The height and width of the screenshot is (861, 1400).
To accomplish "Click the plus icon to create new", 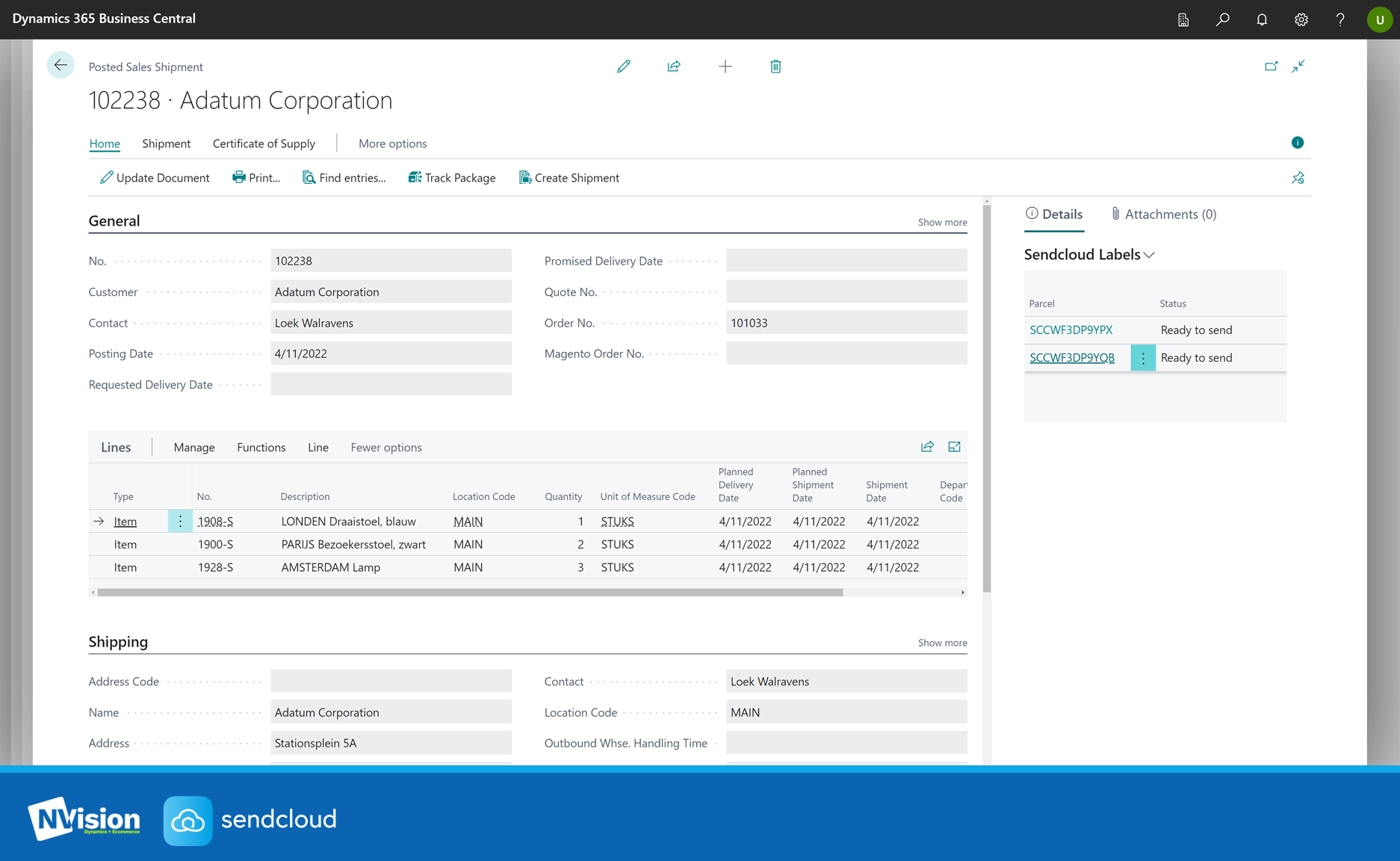I will point(725,67).
